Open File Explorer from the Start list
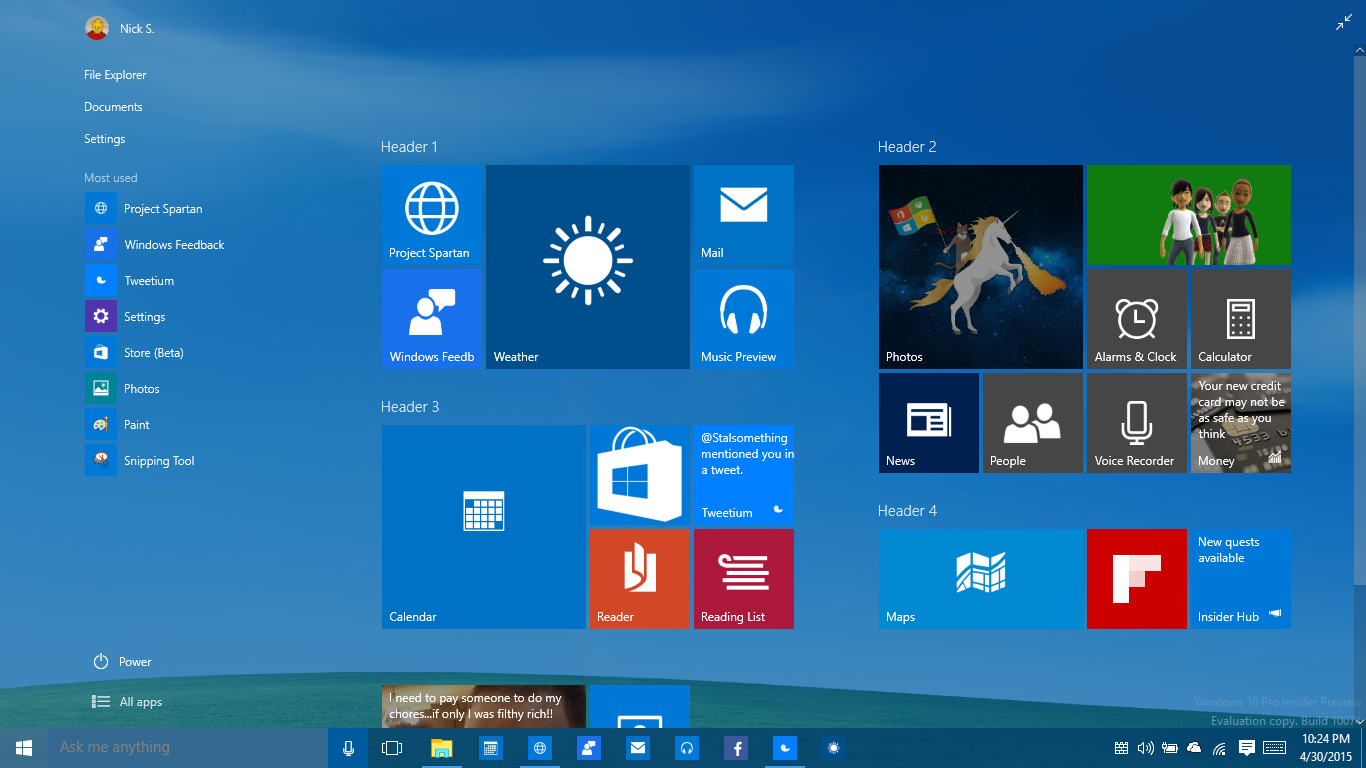This screenshot has width=1366, height=768. 115,75
